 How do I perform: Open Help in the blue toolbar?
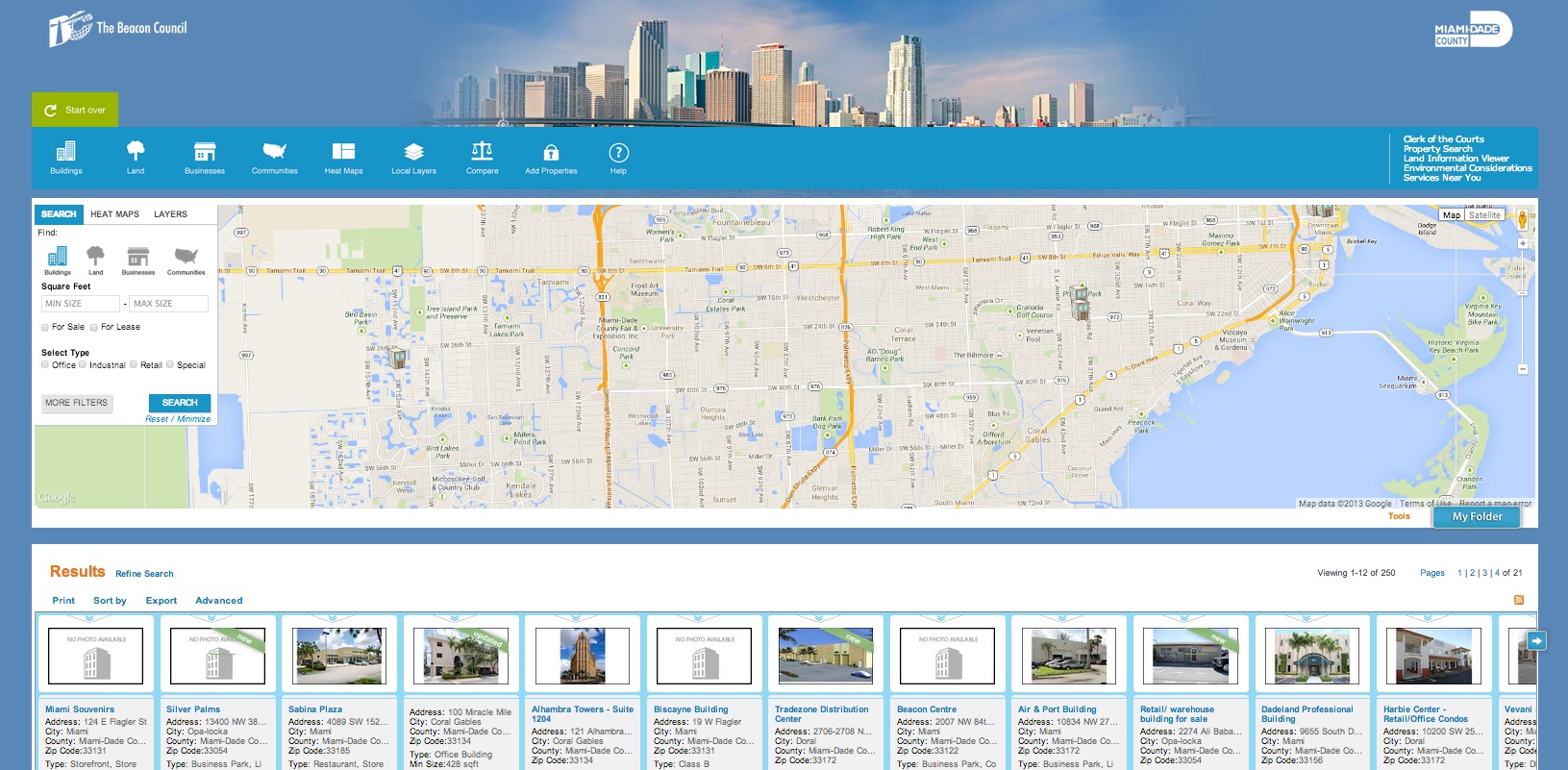pos(618,158)
